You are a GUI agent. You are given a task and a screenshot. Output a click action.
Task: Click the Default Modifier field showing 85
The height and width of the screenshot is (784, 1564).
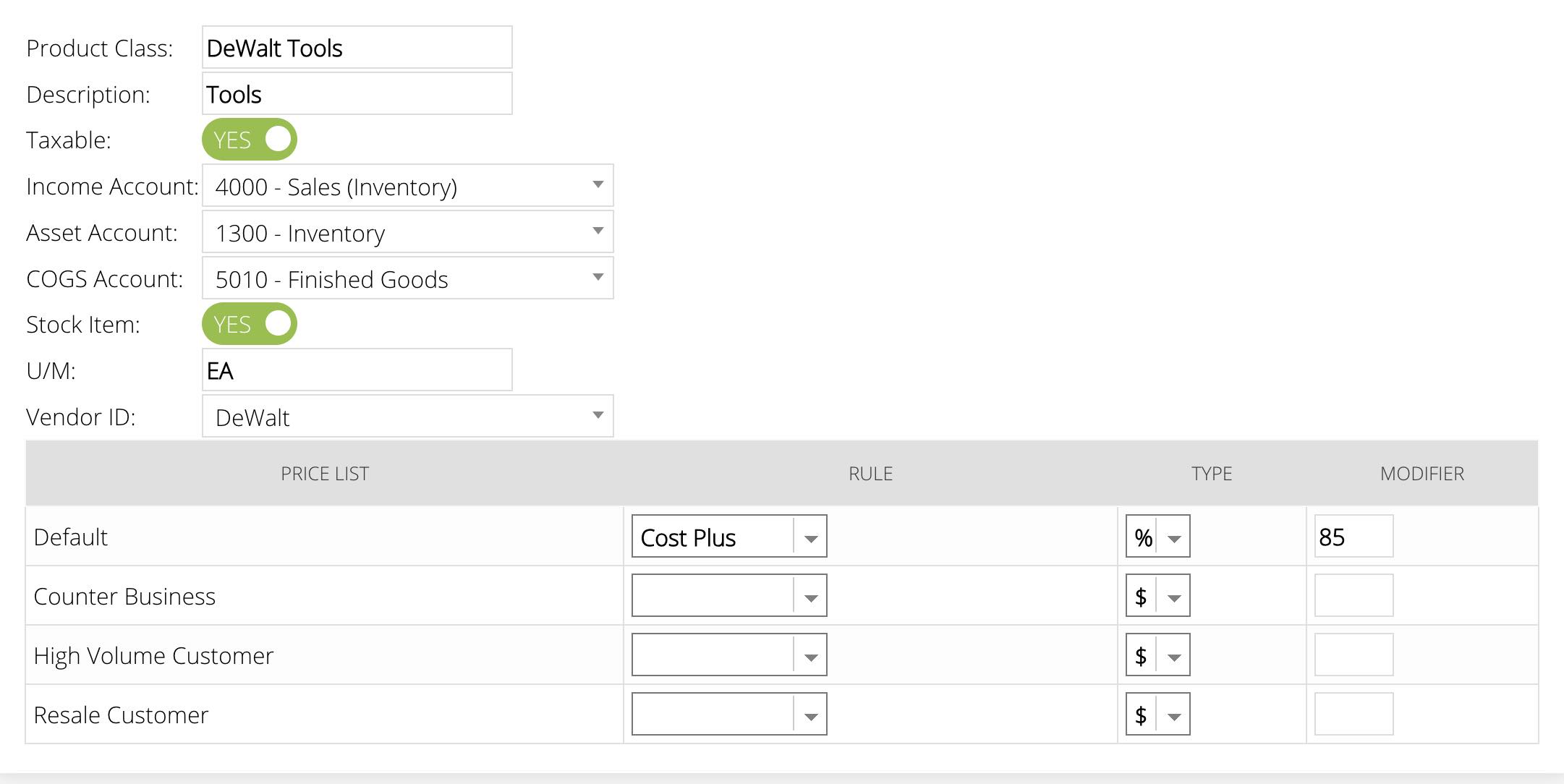coord(1353,537)
